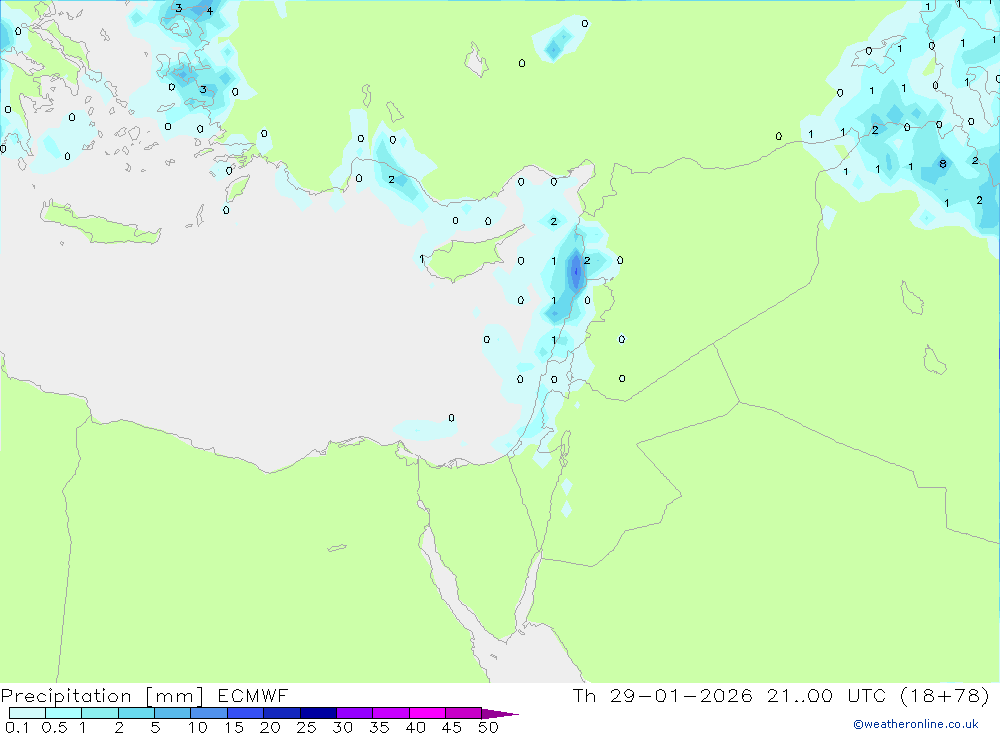Click the "35" legend scale label
The height and width of the screenshot is (733, 1000).
[379, 727]
